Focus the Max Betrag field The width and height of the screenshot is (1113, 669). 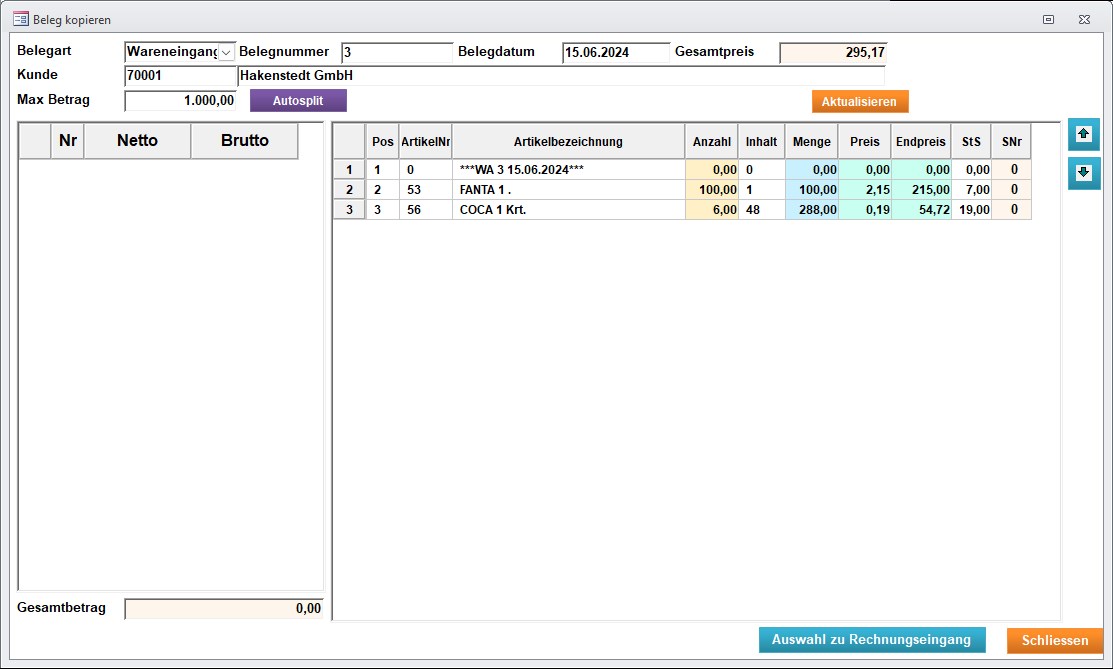click(180, 100)
